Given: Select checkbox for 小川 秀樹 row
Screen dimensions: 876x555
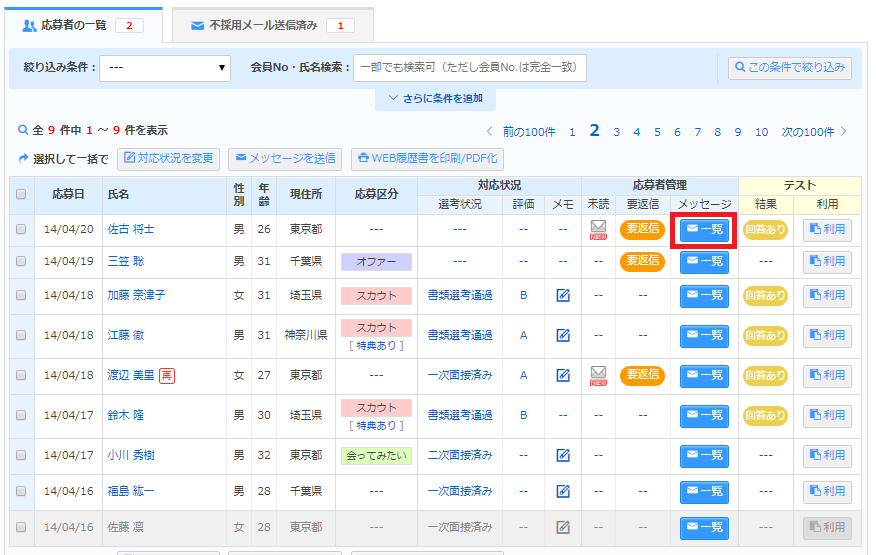Looking at the screenshot, I should 21,455.
